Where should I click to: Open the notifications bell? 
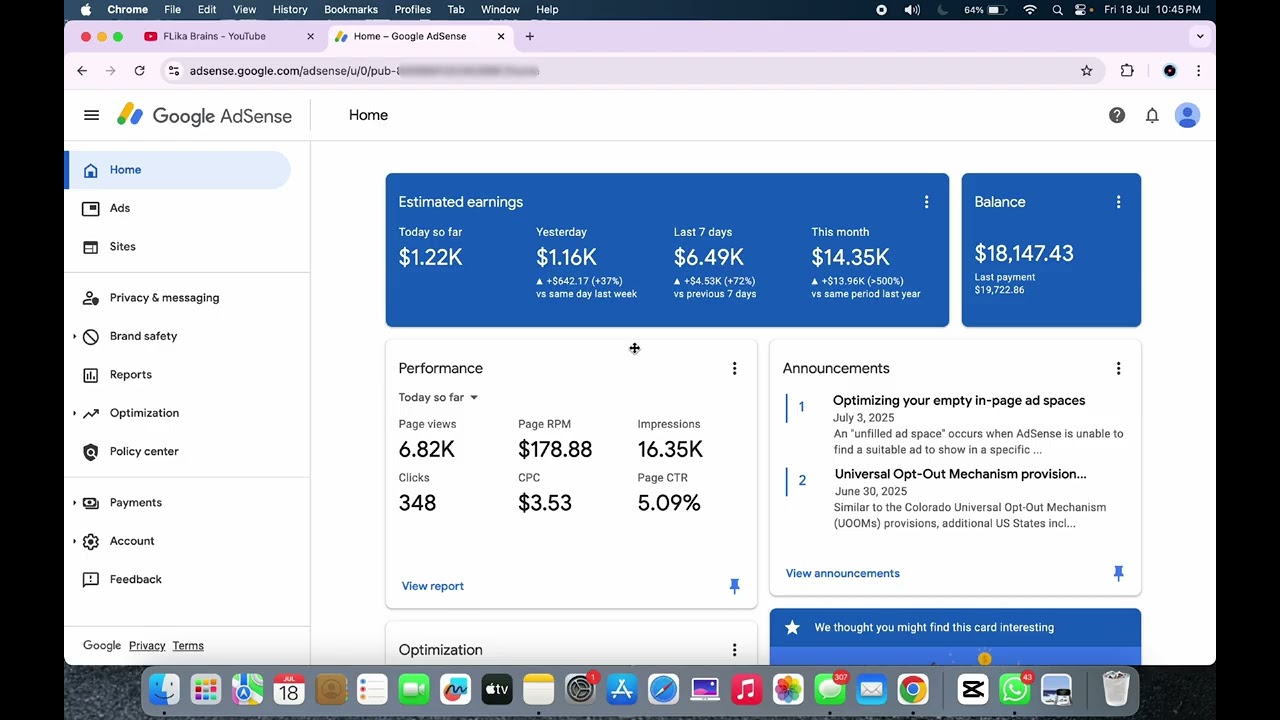click(1152, 115)
